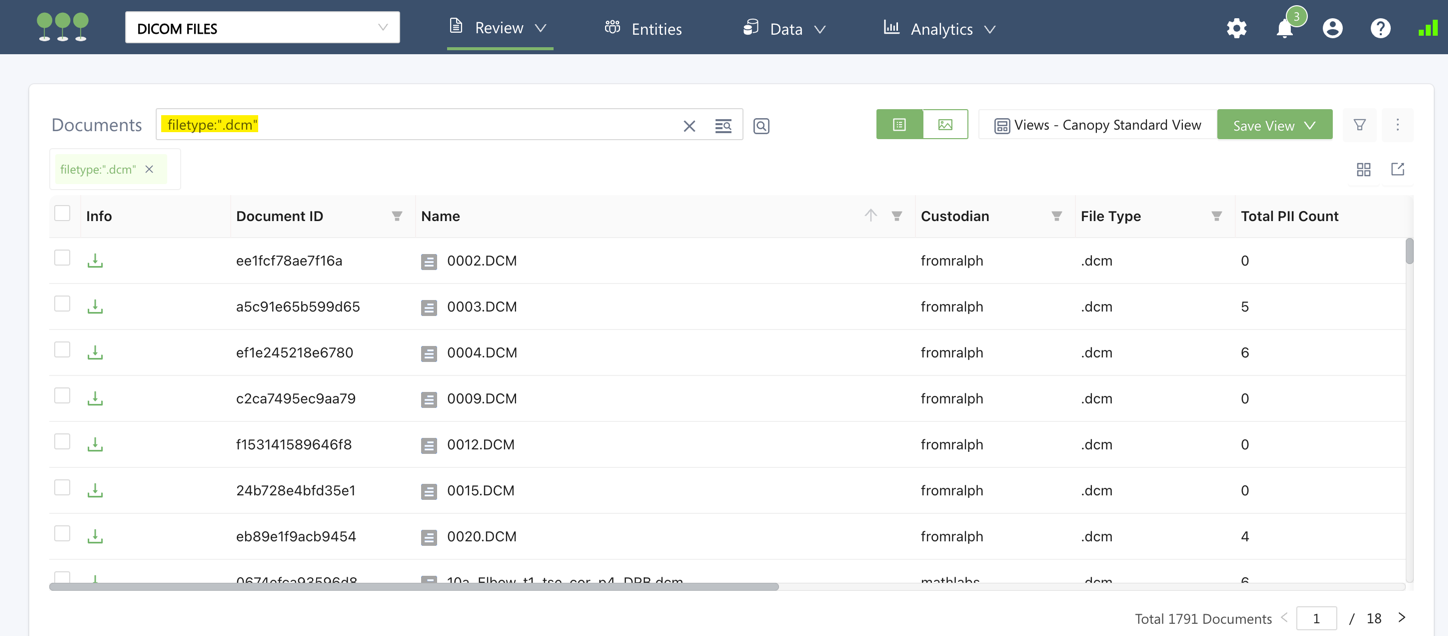This screenshot has height=636, width=1448.
Task: Remove the filetype:".dcm" filter chip
Action: [x=149, y=169]
